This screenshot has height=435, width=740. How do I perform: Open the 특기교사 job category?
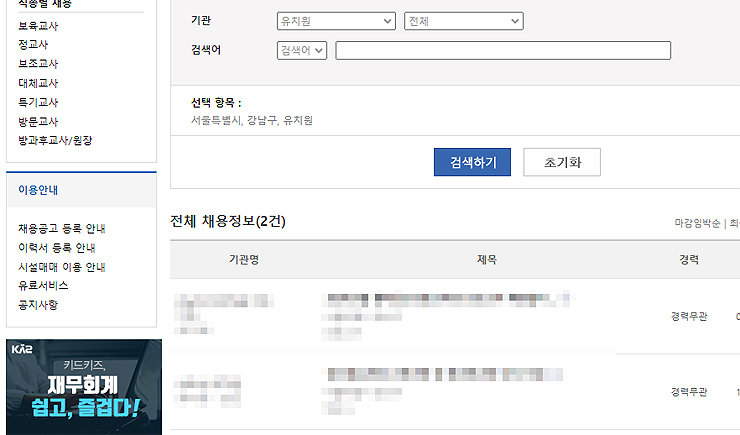(38, 102)
